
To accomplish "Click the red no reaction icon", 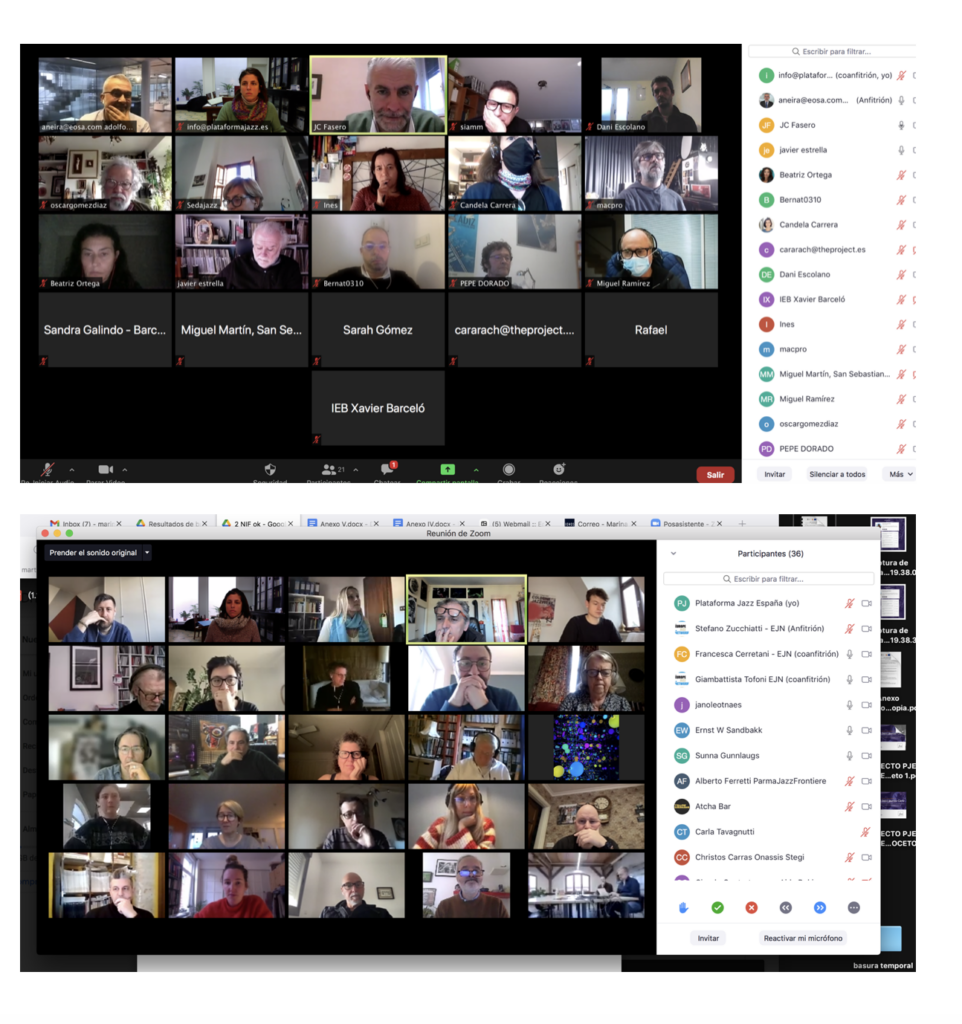I will coord(751,907).
